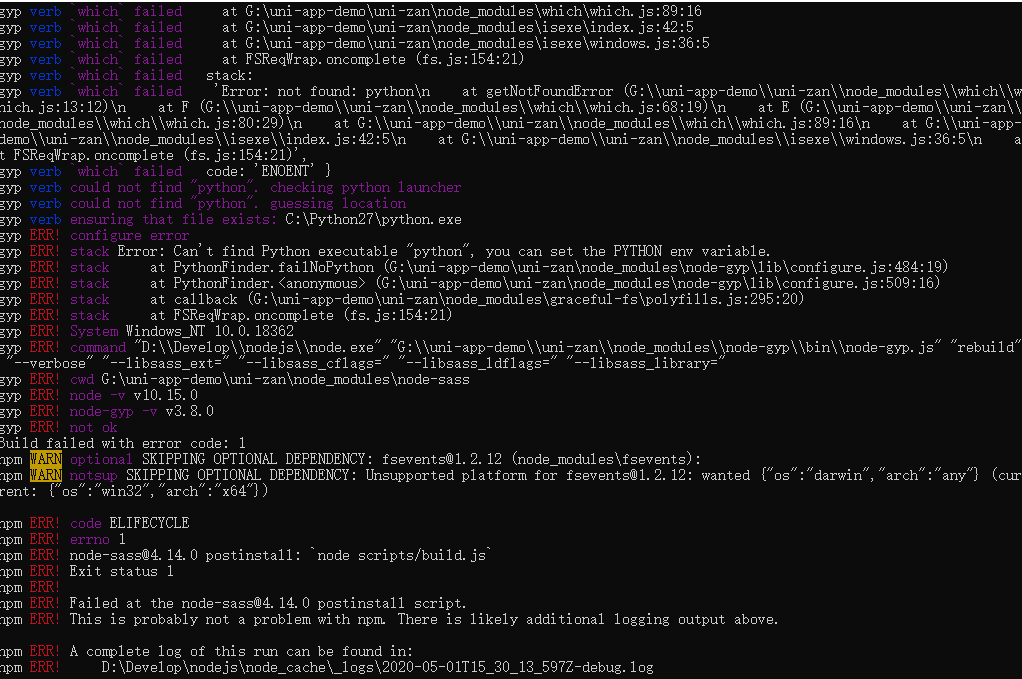Click the "System Windows_NT 10.0.18362" line
The height and width of the screenshot is (679, 1022).
(x=181, y=331)
